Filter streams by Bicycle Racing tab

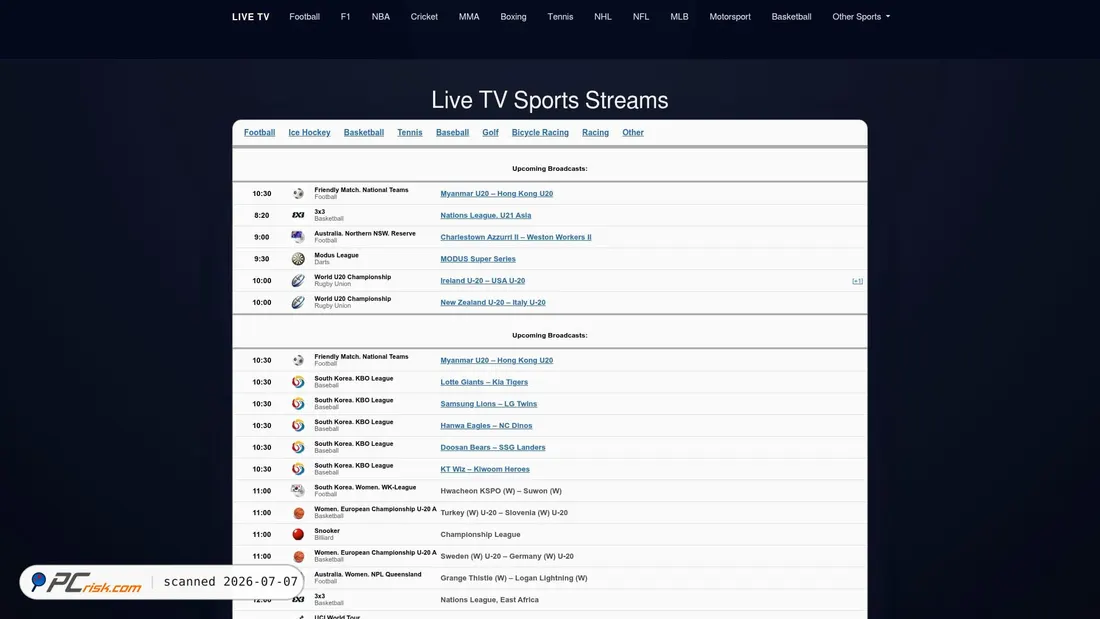(540, 133)
